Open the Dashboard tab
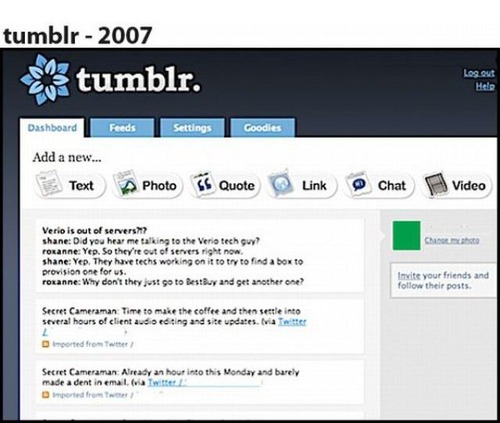The width and height of the screenshot is (500, 423). [x=52, y=128]
